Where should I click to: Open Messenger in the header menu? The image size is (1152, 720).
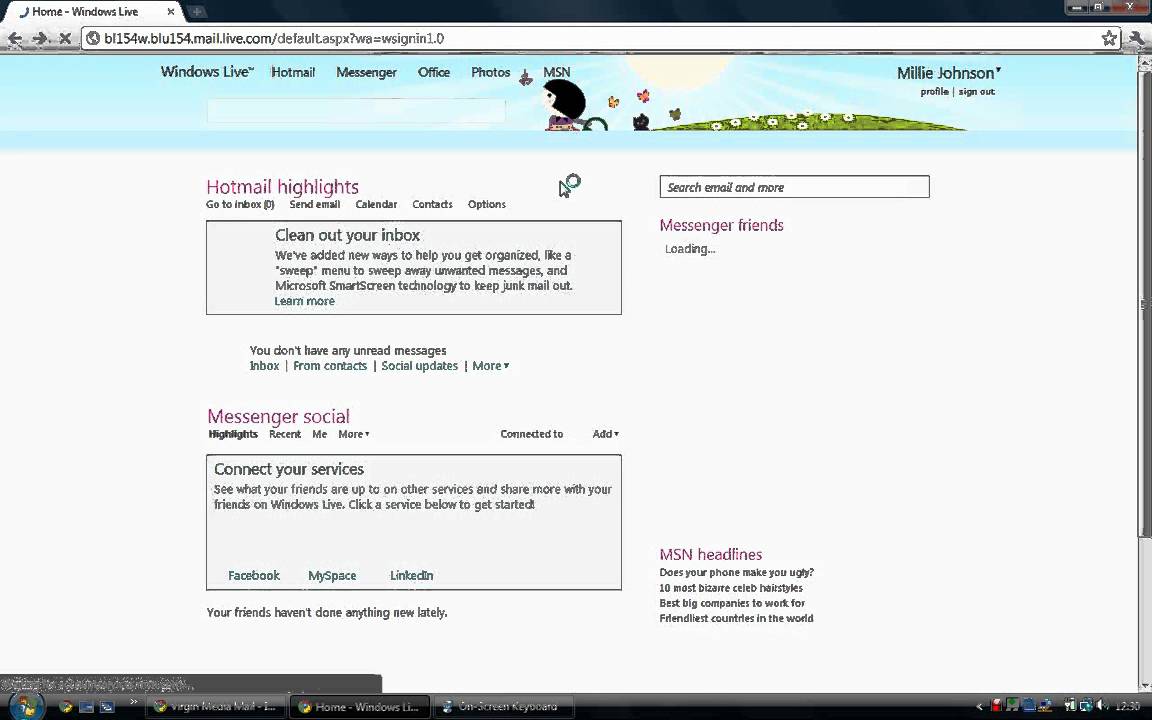(x=366, y=72)
